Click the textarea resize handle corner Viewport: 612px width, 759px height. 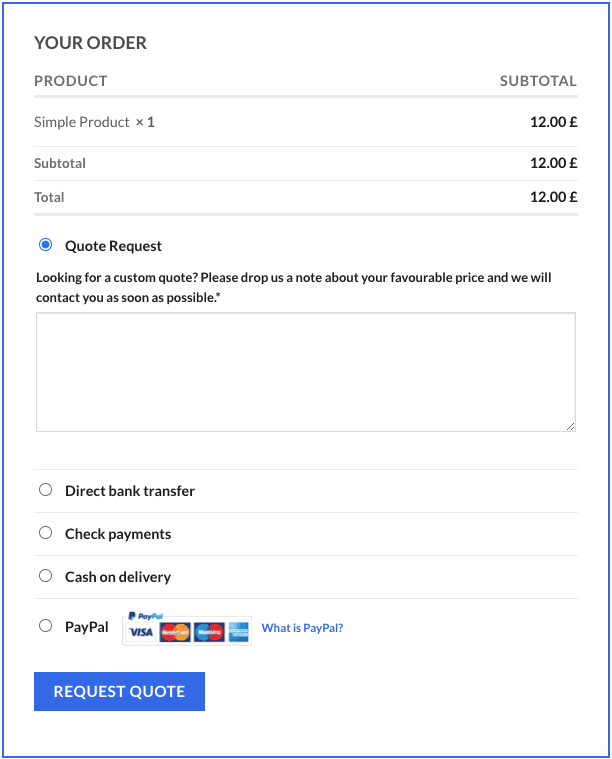tap(570, 426)
